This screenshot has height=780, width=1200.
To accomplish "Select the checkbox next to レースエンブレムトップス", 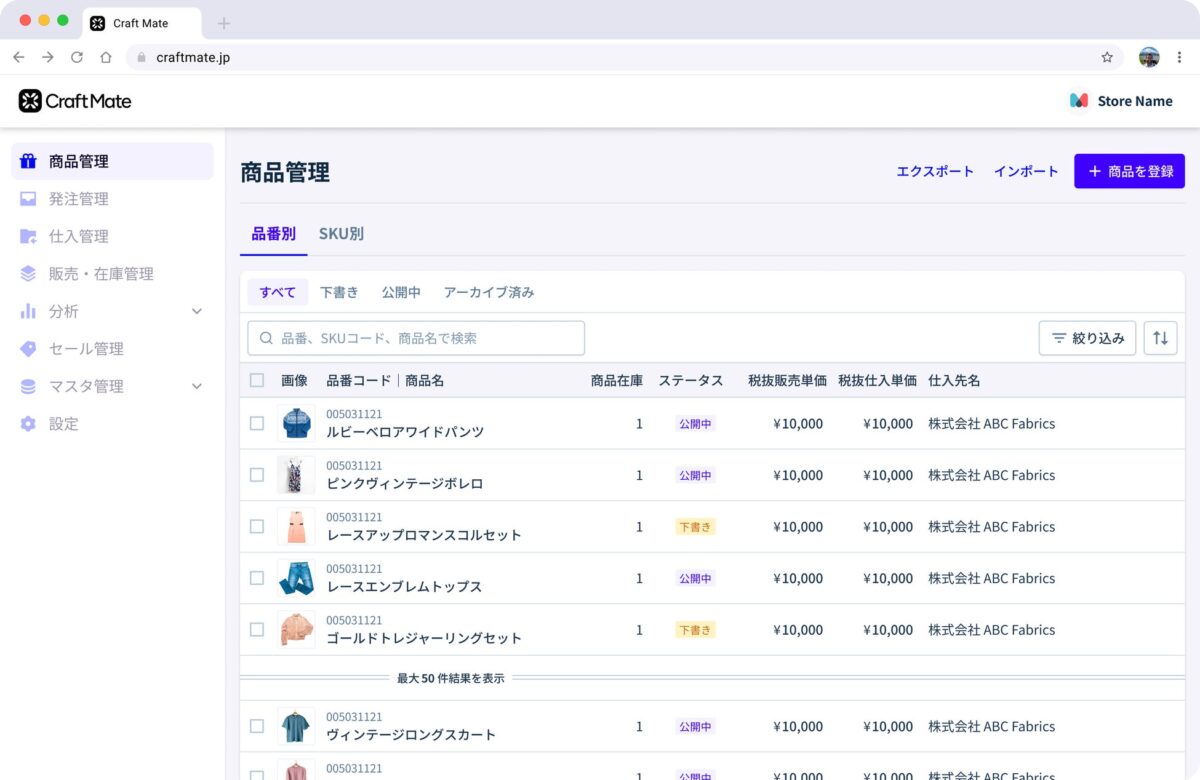I will point(256,578).
